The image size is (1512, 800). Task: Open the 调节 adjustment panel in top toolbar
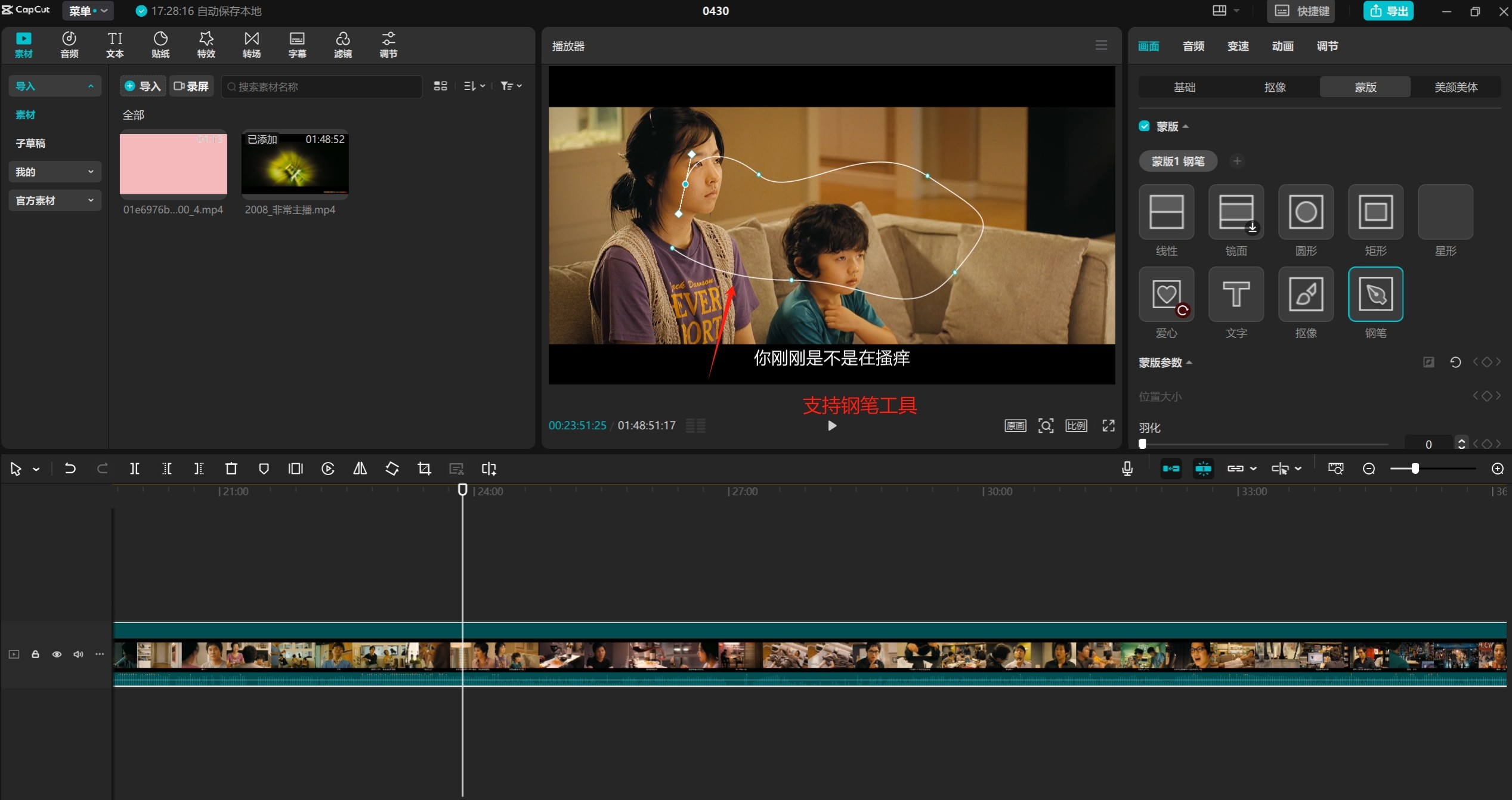coord(388,45)
